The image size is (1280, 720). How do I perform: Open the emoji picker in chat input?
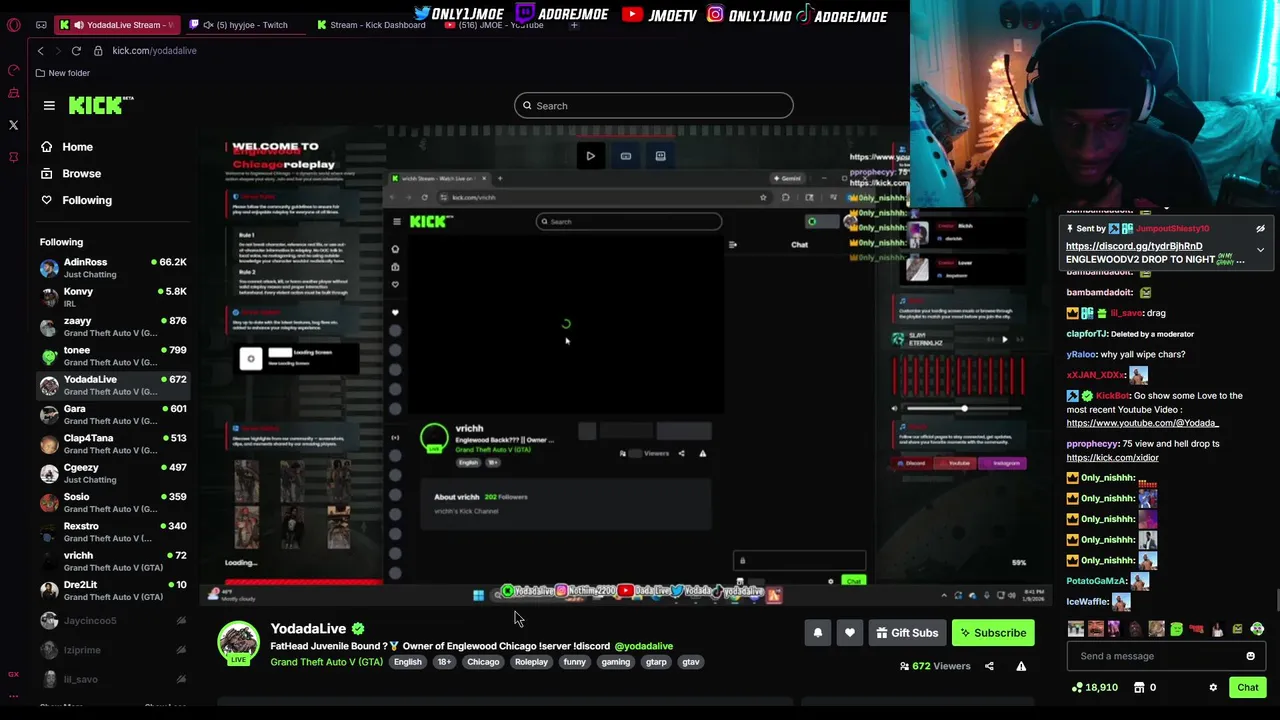(1250, 656)
